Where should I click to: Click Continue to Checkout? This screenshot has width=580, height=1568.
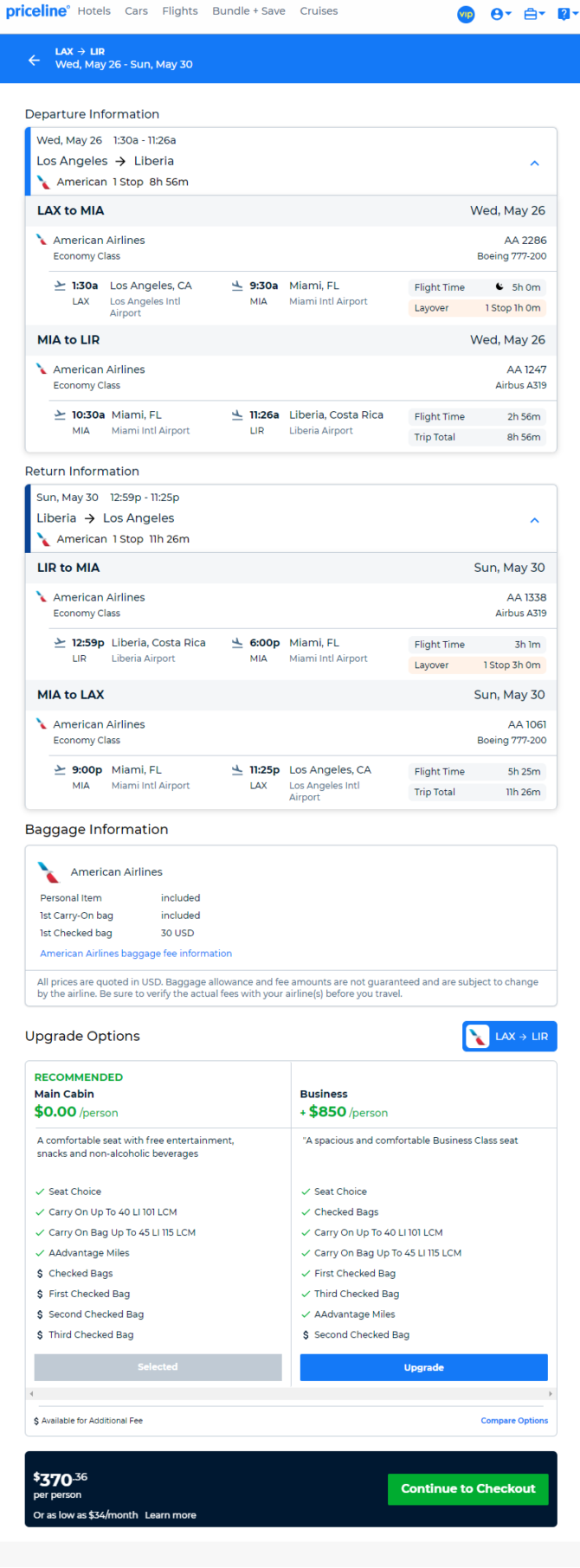468,1488
